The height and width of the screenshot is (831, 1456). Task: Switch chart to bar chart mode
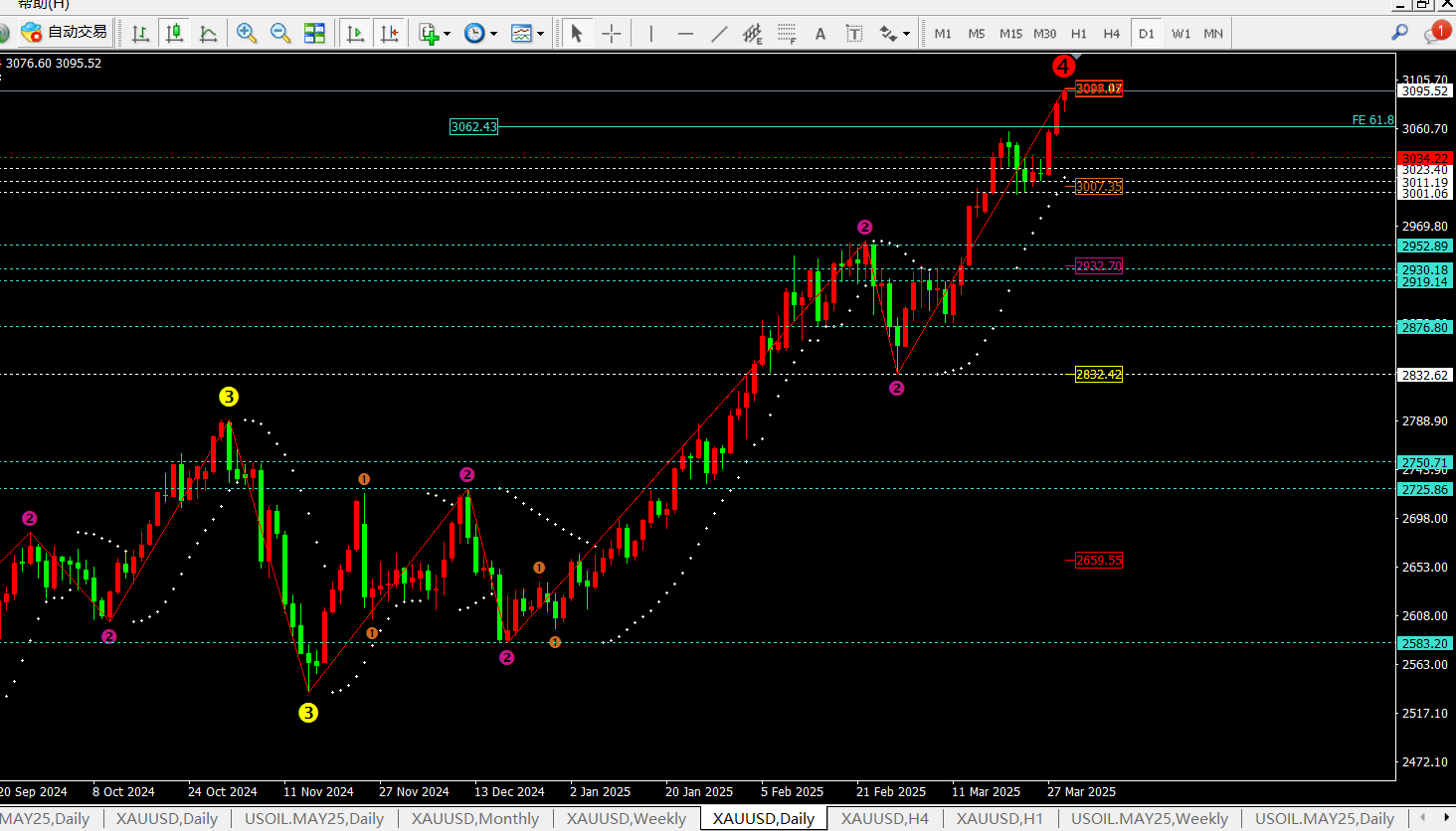click(x=140, y=34)
